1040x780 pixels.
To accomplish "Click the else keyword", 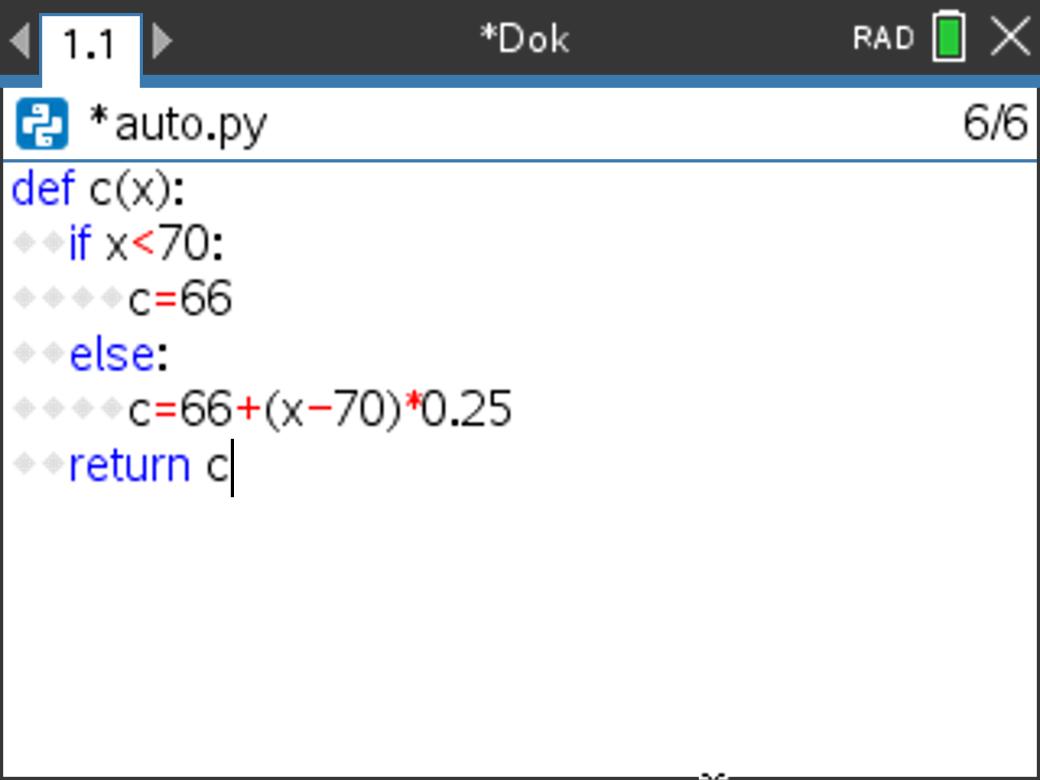I will (112, 355).
